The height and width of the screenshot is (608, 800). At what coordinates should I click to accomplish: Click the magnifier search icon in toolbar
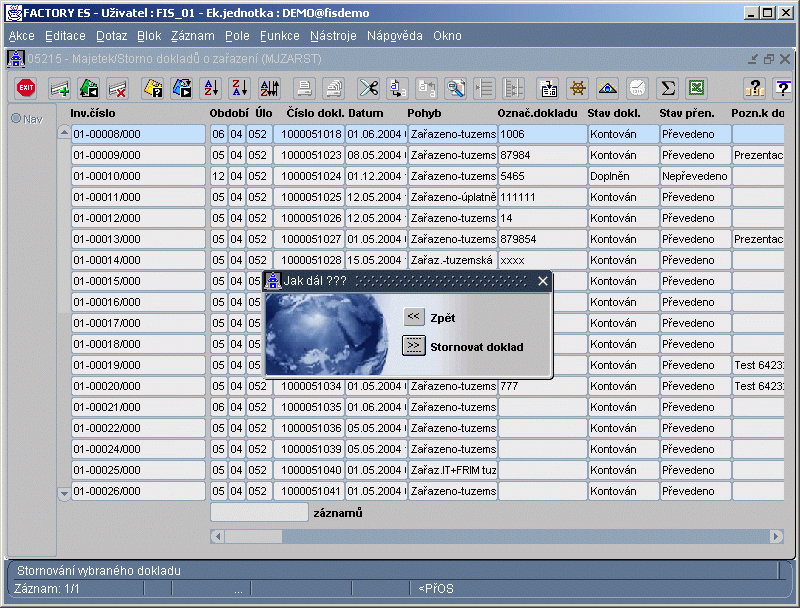click(x=456, y=88)
